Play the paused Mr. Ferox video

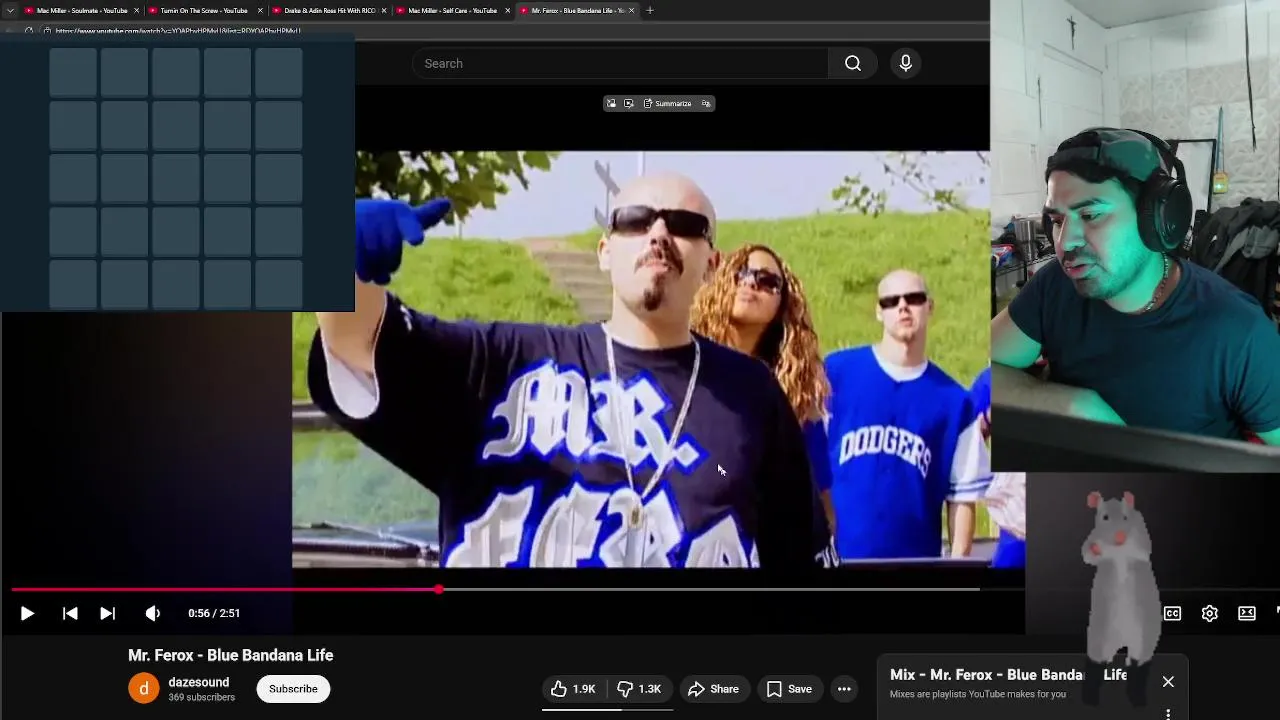[x=27, y=613]
